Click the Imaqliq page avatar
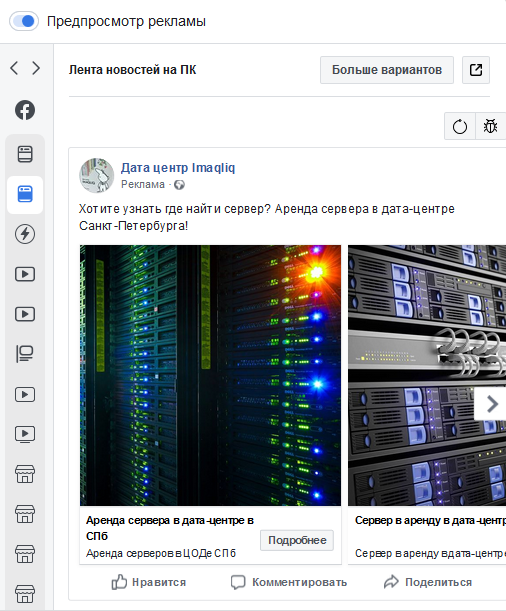 (97, 175)
